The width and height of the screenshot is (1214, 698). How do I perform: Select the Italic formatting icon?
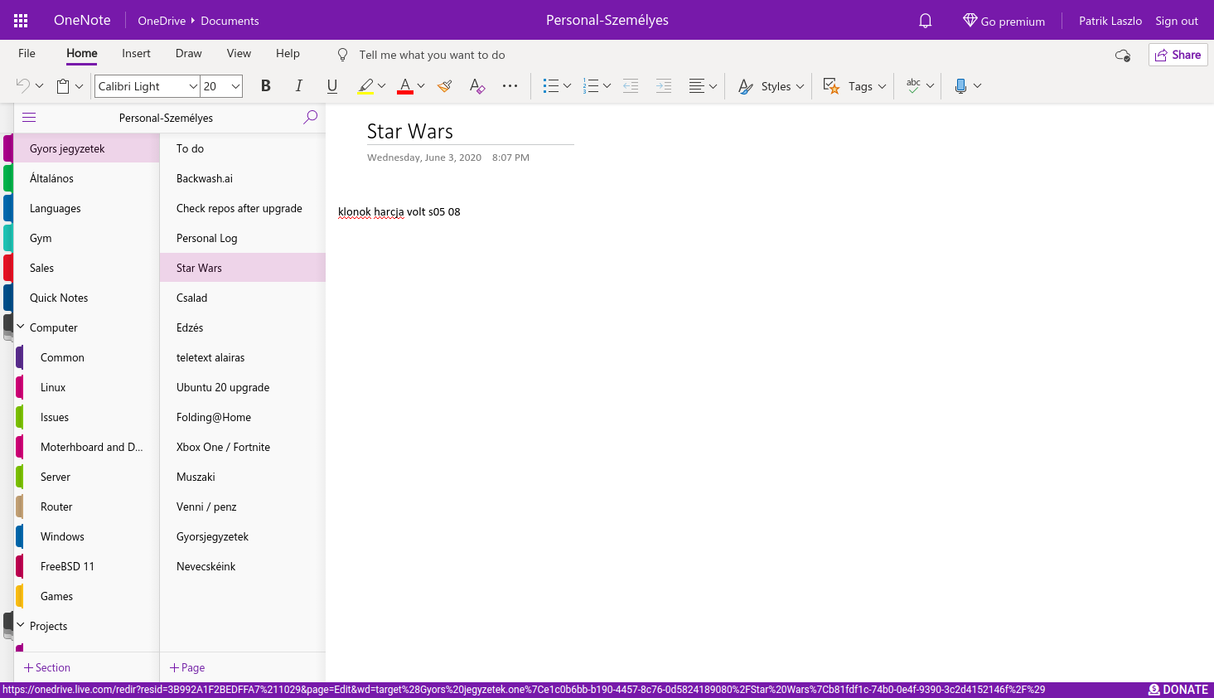click(298, 86)
